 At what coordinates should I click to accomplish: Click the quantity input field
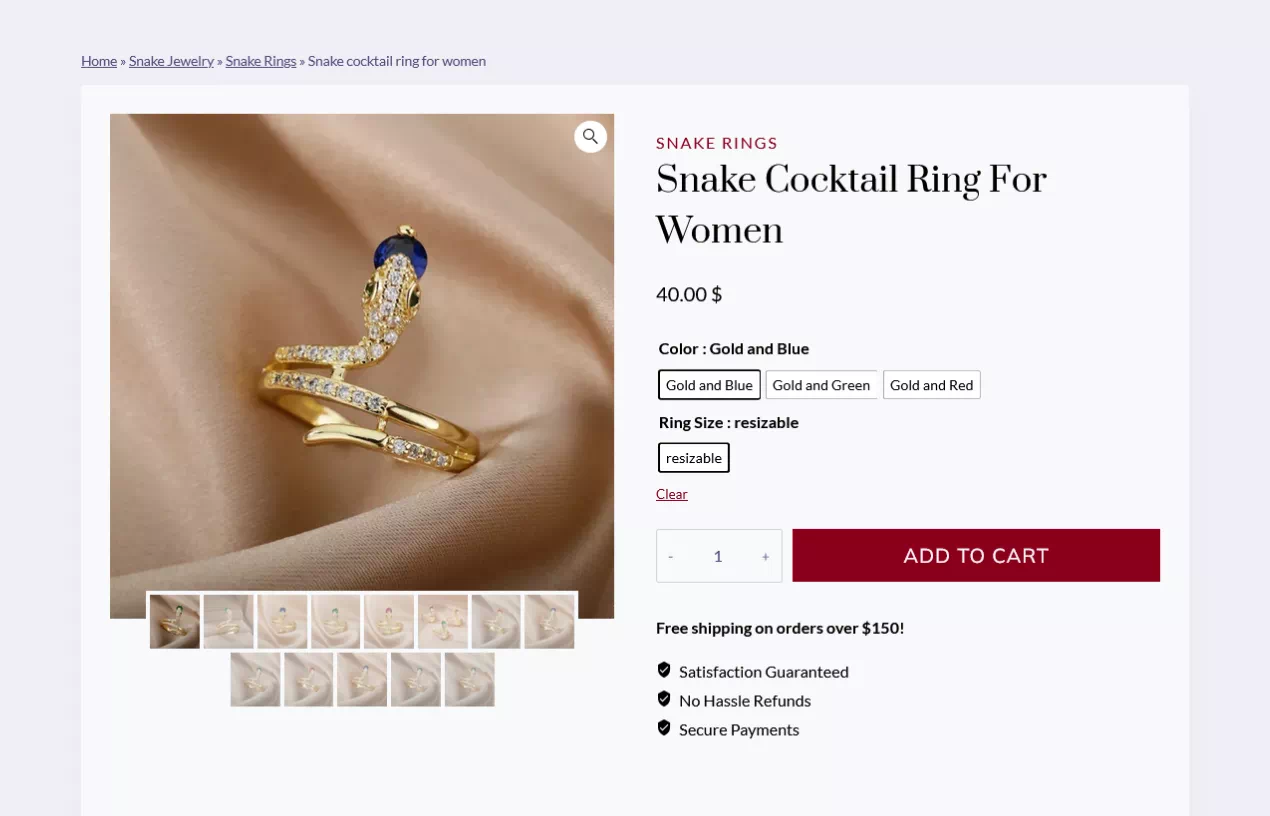point(718,556)
